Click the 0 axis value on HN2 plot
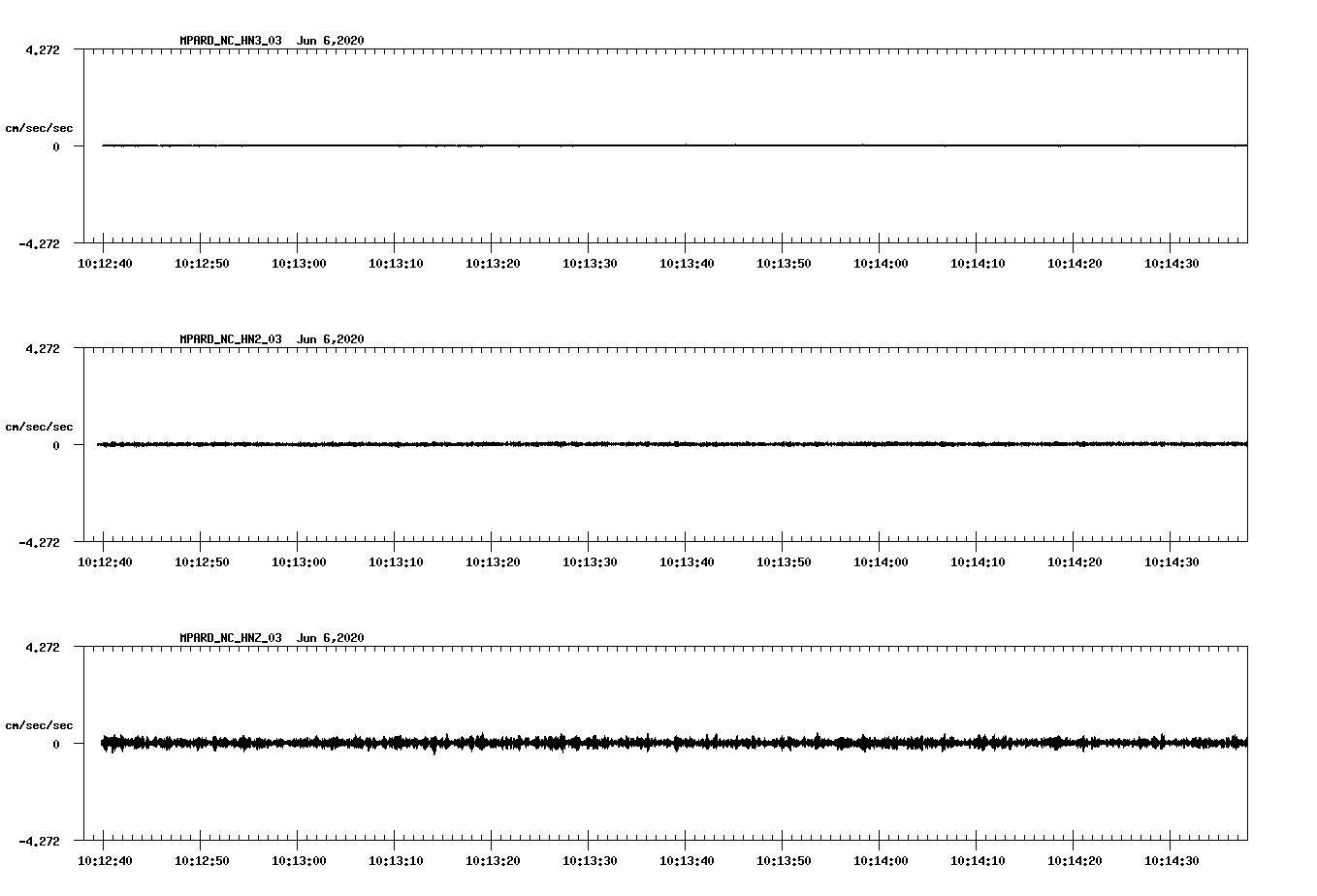 point(56,445)
